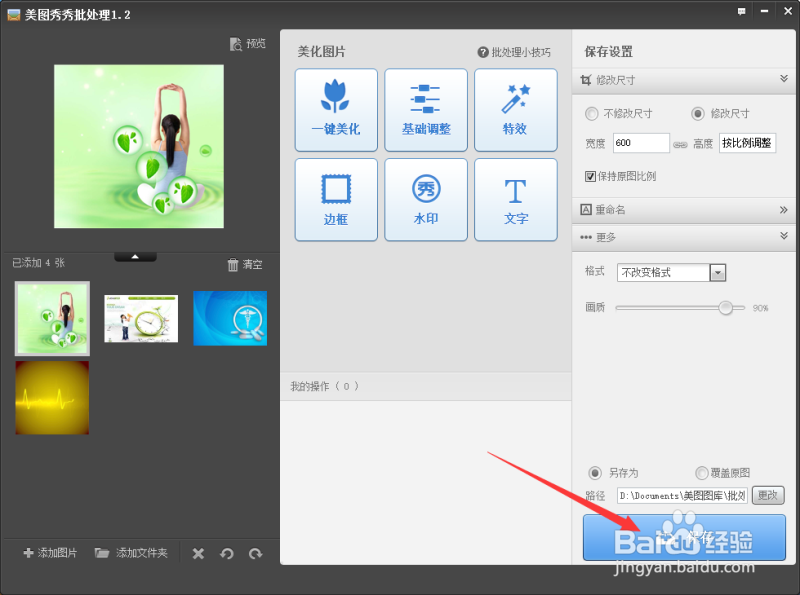Open the 文字 text tool
The width and height of the screenshot is (800, 595).
tap(516, 199)
